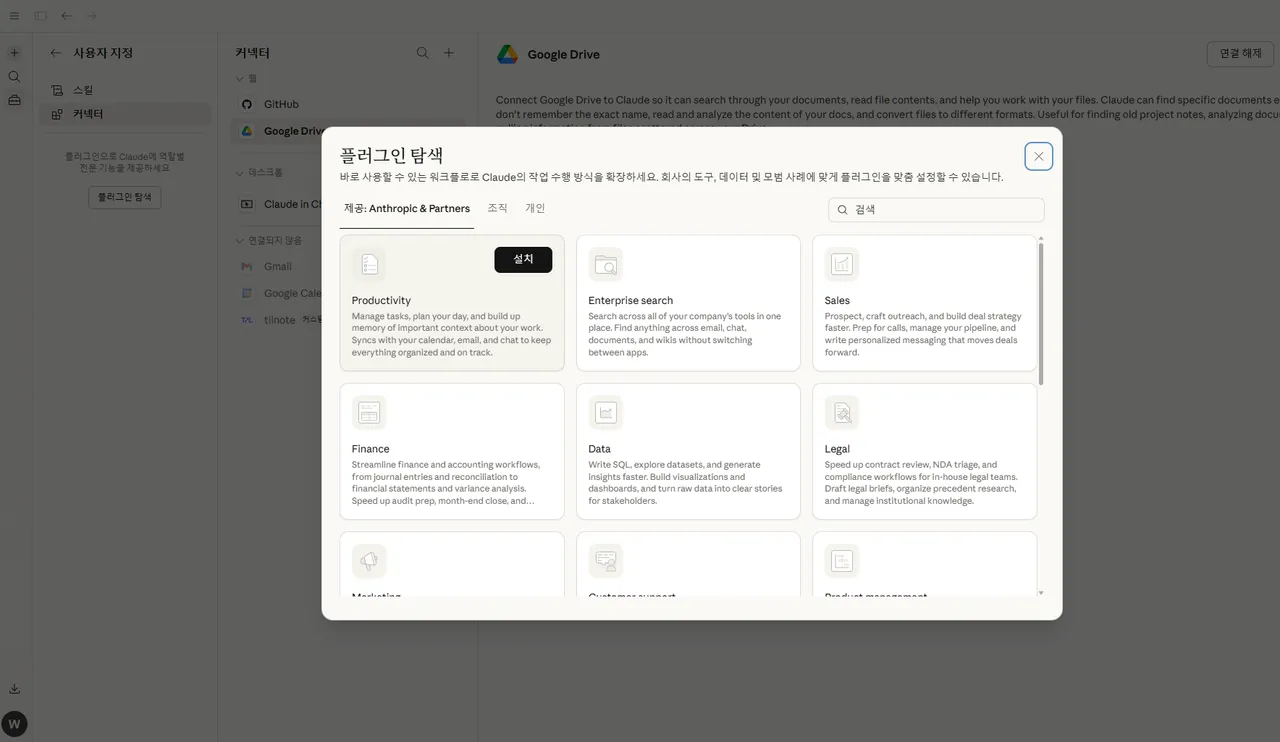The width and height of the screenshot is (1280, 742).
Task: Select the 제공: Anthropic & Partners tab
Action: 407,209
